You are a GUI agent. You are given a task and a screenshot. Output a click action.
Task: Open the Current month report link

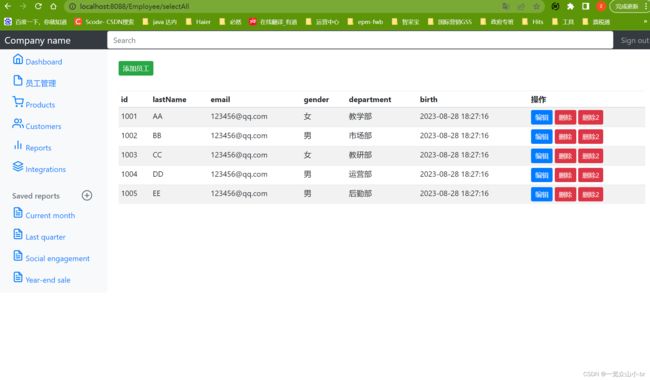pos(50,215)
